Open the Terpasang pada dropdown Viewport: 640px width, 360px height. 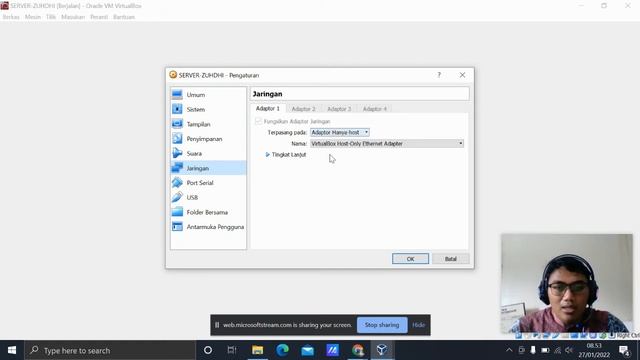pyautogui.click(x=340, y=132)
